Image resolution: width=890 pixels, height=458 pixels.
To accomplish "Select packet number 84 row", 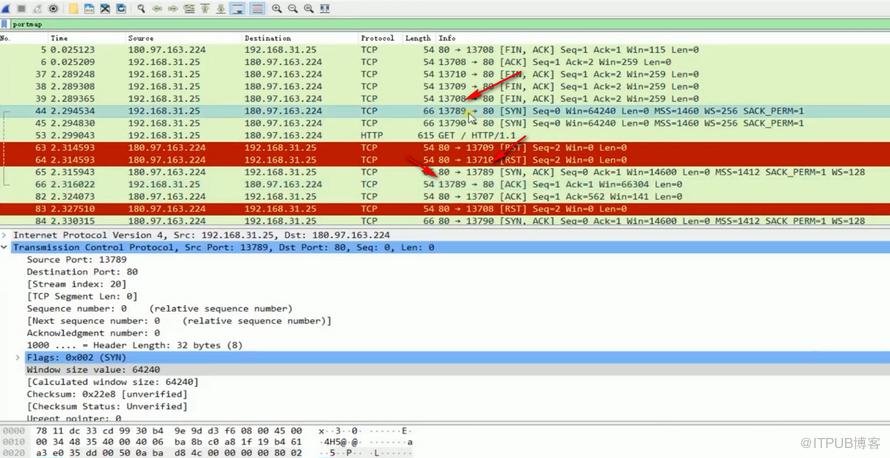I will (445, 220).
